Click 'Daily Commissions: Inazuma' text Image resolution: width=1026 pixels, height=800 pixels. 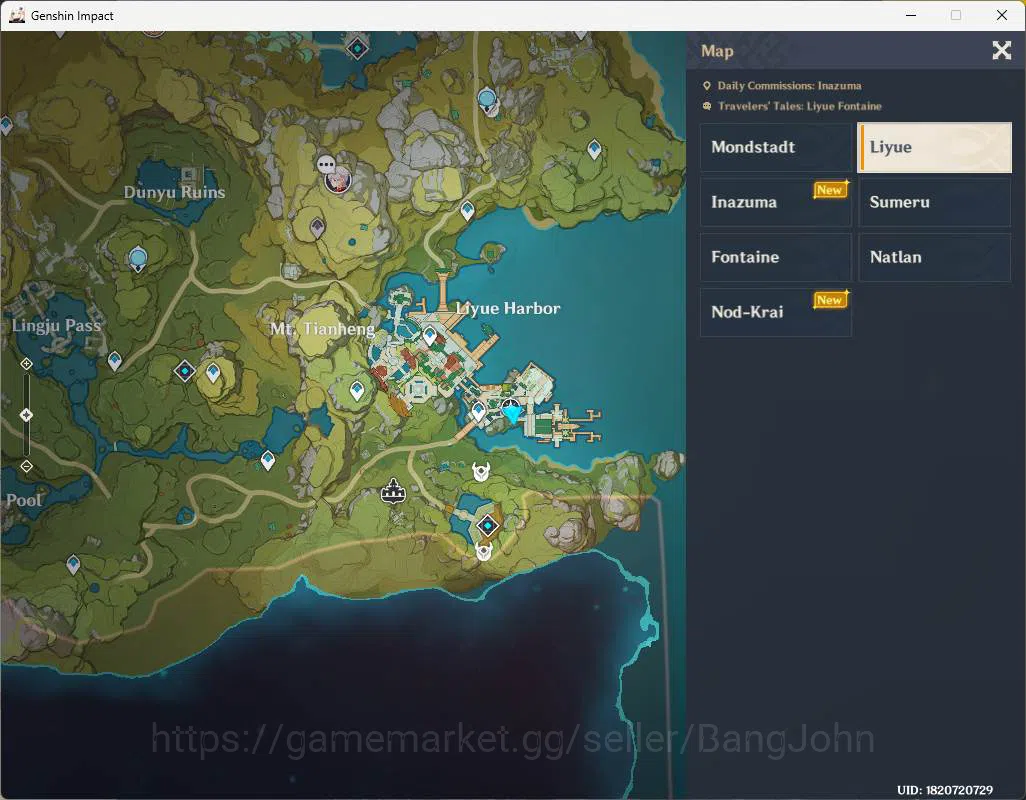pos(789,86)
